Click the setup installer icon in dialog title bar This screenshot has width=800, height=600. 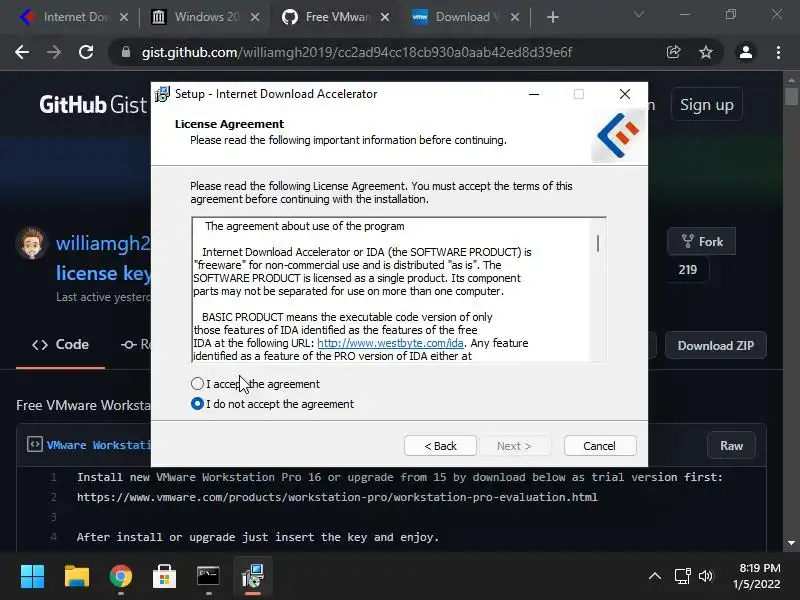click(x=162, y=94)
